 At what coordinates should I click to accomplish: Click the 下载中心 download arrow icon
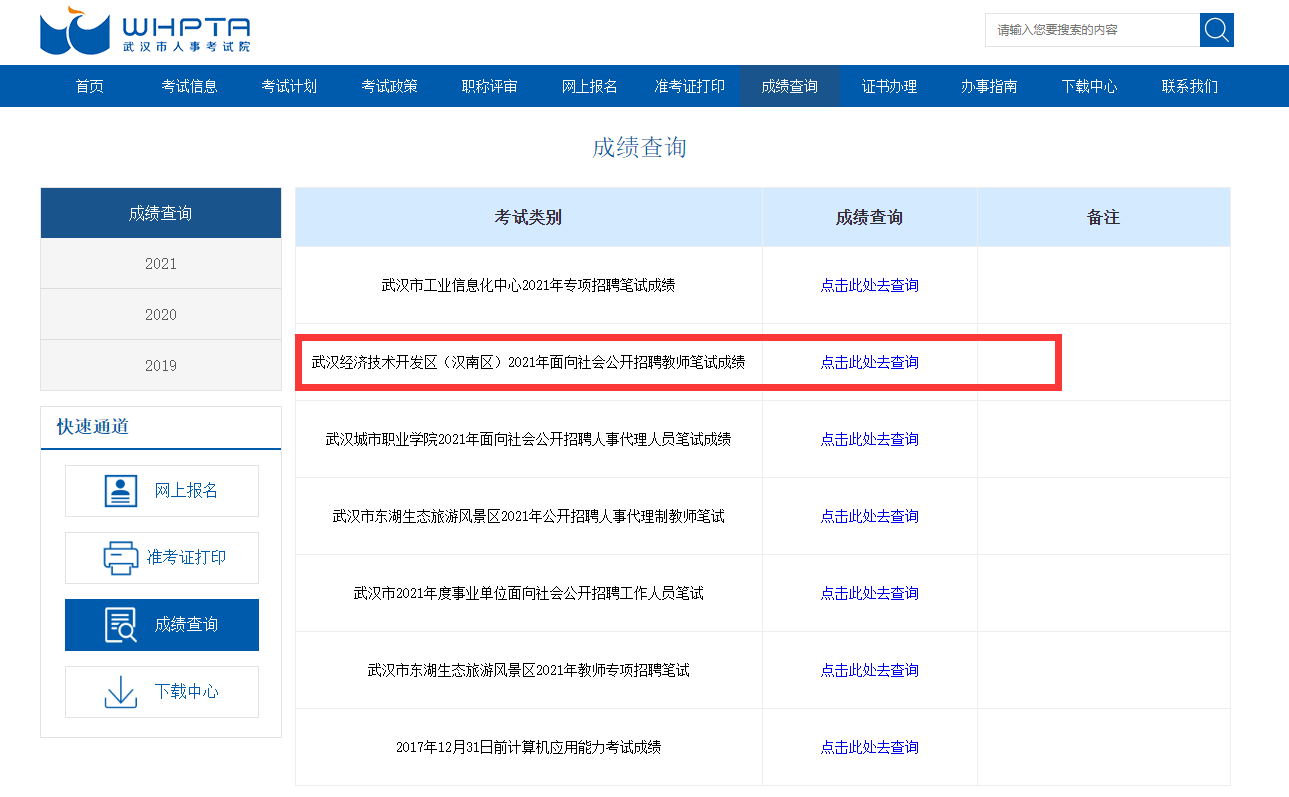[x=121, y=692]
